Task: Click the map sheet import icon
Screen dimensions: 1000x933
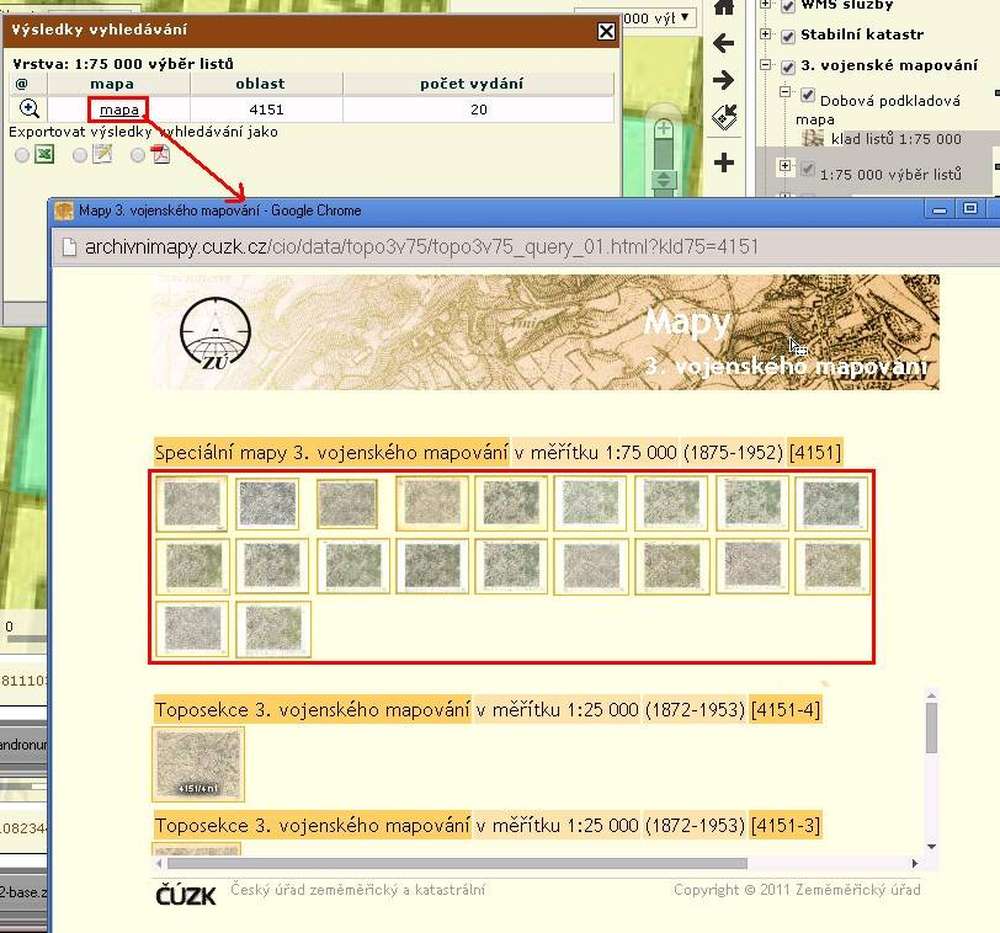Action: pos(723,119)
